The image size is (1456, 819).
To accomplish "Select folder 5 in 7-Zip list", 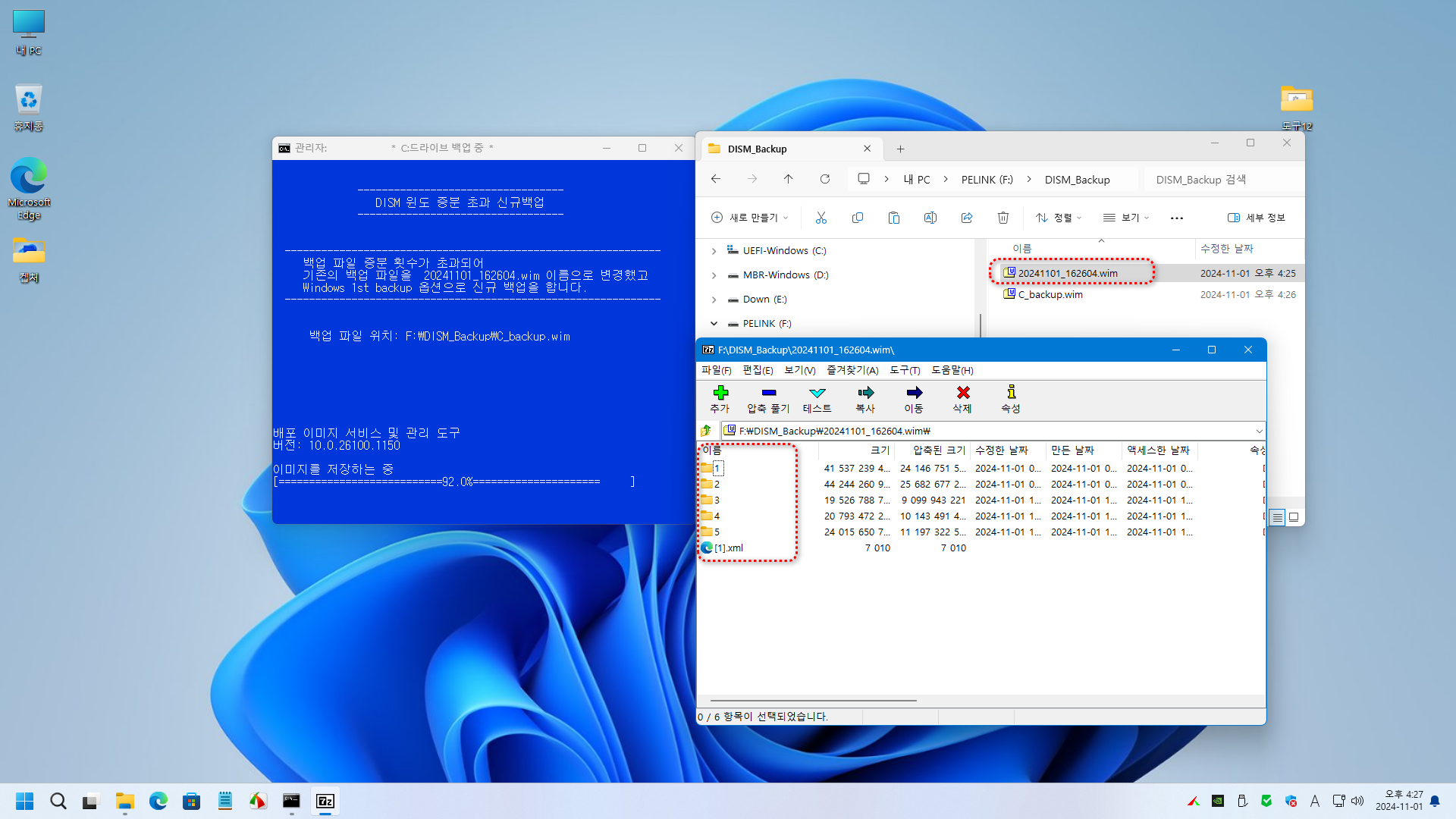I will (x=711, y=532).
